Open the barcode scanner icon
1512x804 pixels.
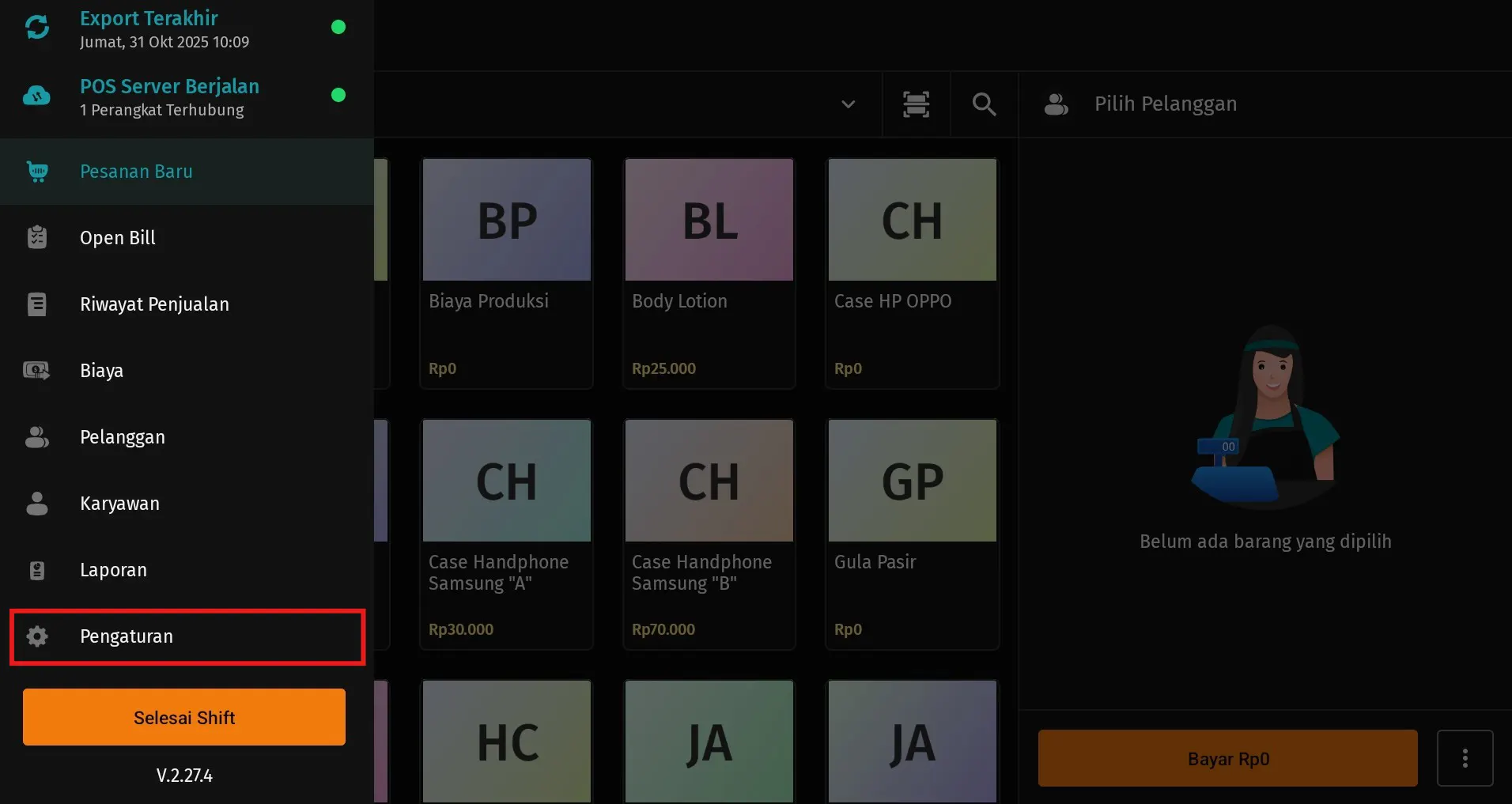(x=916, y=104)
